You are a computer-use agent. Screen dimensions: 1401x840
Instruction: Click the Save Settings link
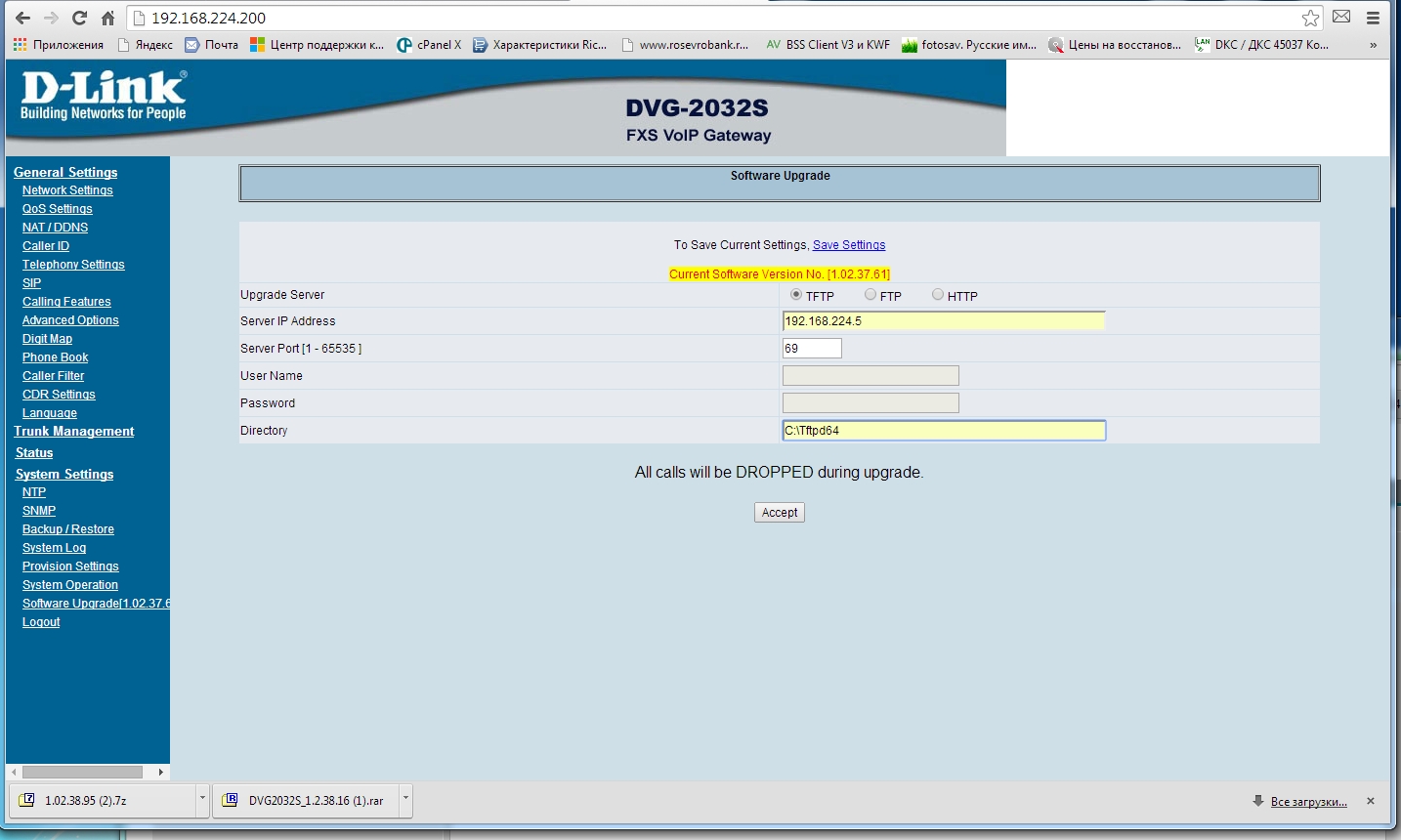(849, 245)
